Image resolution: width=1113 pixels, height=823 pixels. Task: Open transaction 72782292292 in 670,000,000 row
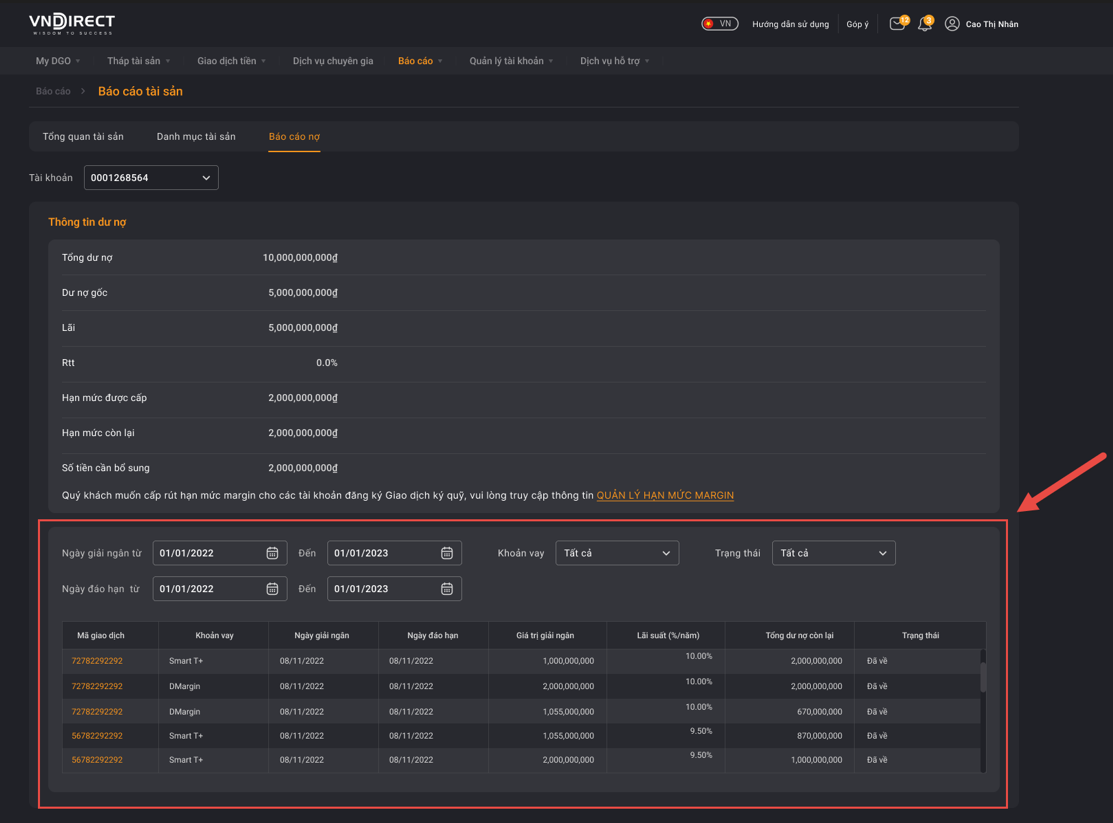point(97,712)
